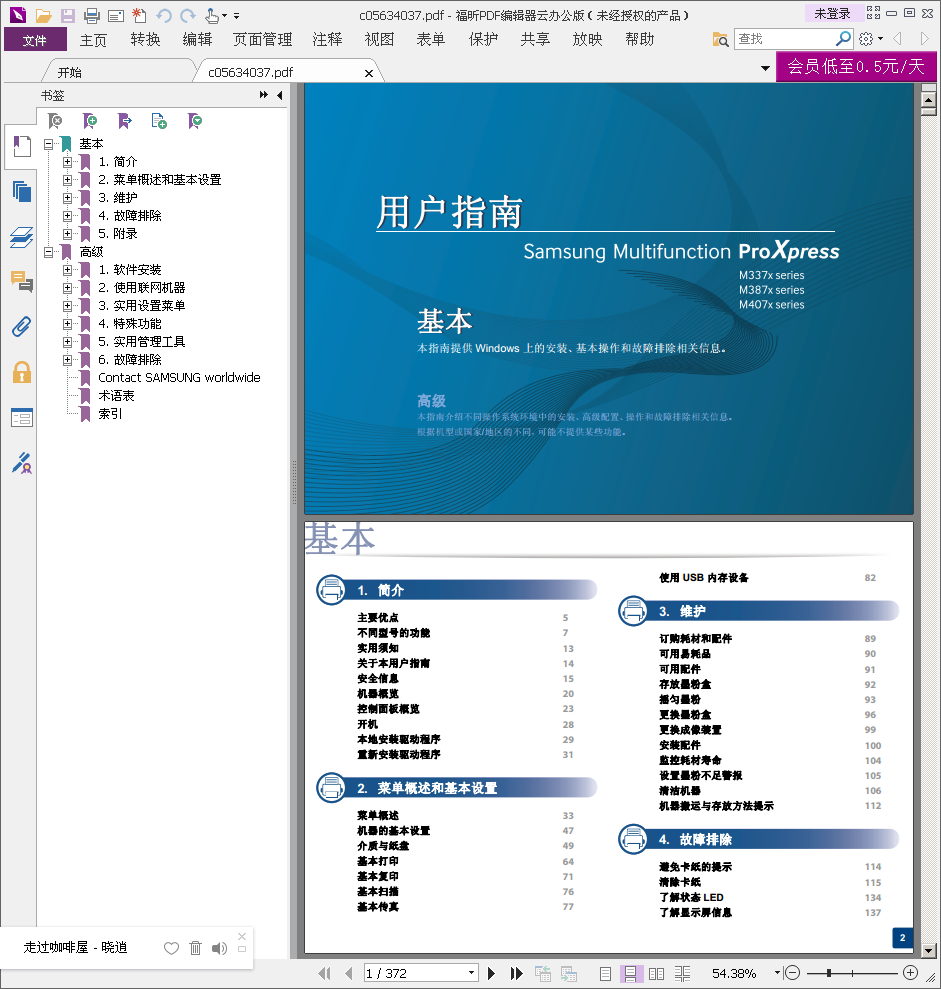The height and width of the screenshot is (989, 941).
Task: Click the 查找 search input field
Action: tap(785, 39)
